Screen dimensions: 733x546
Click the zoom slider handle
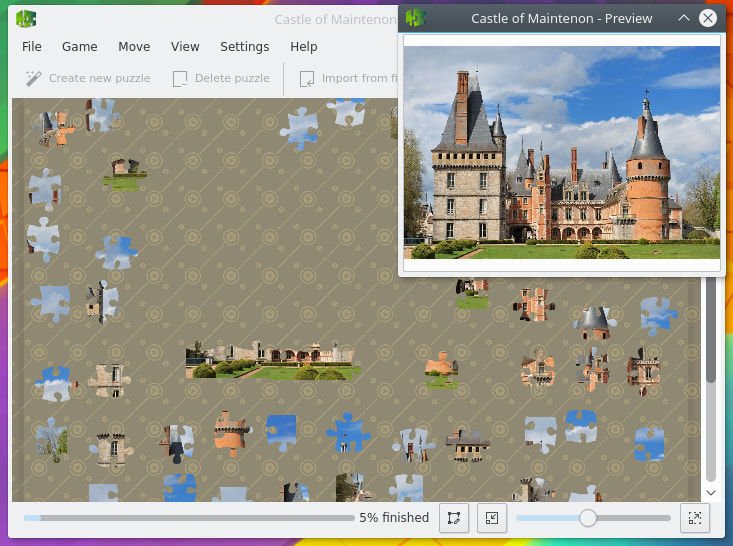[588, 517]
